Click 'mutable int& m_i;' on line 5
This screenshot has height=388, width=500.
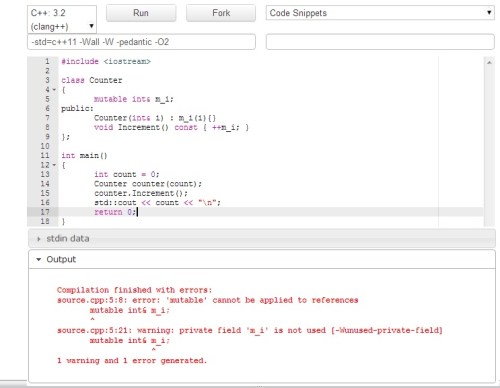point(134,99)
